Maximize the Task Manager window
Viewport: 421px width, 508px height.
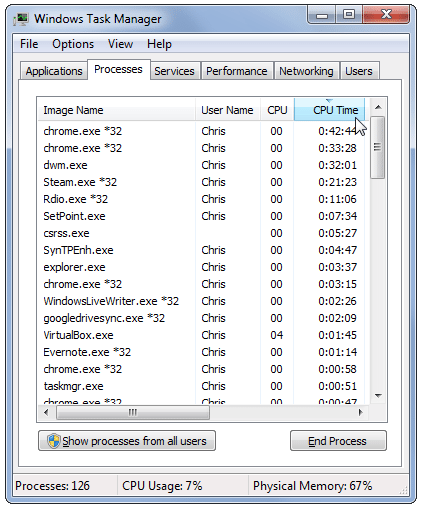pos(349,15)
